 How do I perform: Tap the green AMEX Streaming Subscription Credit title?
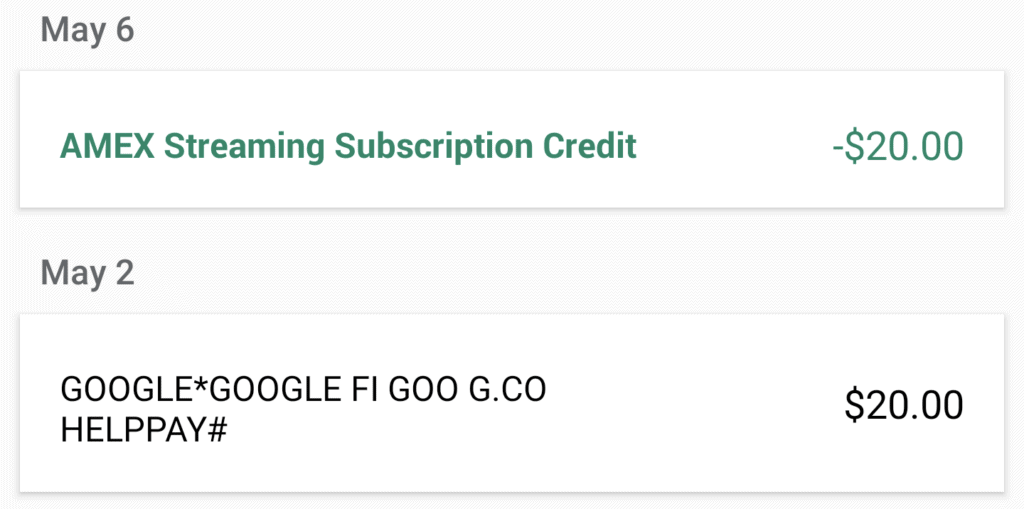[348, 146]
